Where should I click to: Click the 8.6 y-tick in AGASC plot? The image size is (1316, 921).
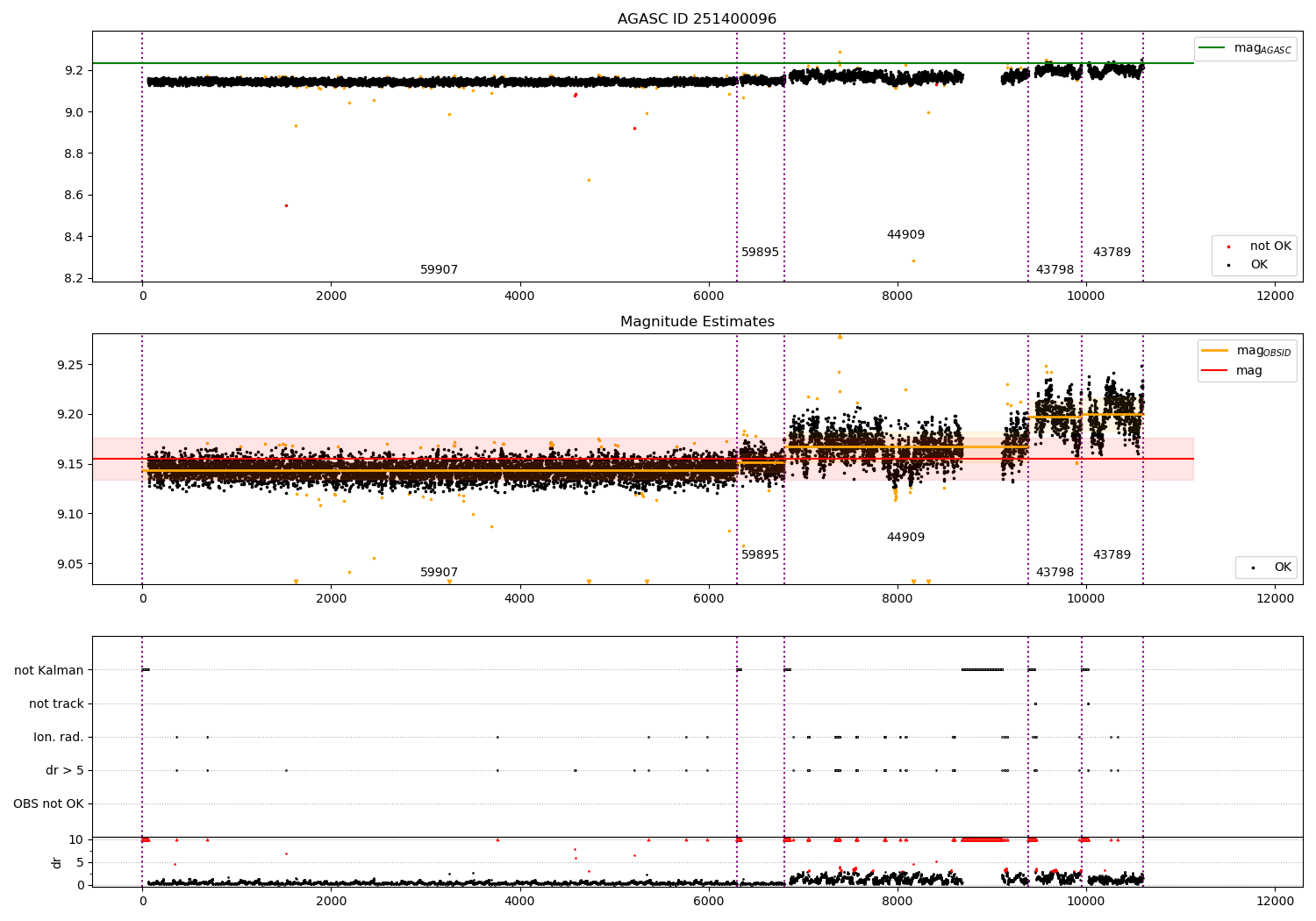point(75,196)
